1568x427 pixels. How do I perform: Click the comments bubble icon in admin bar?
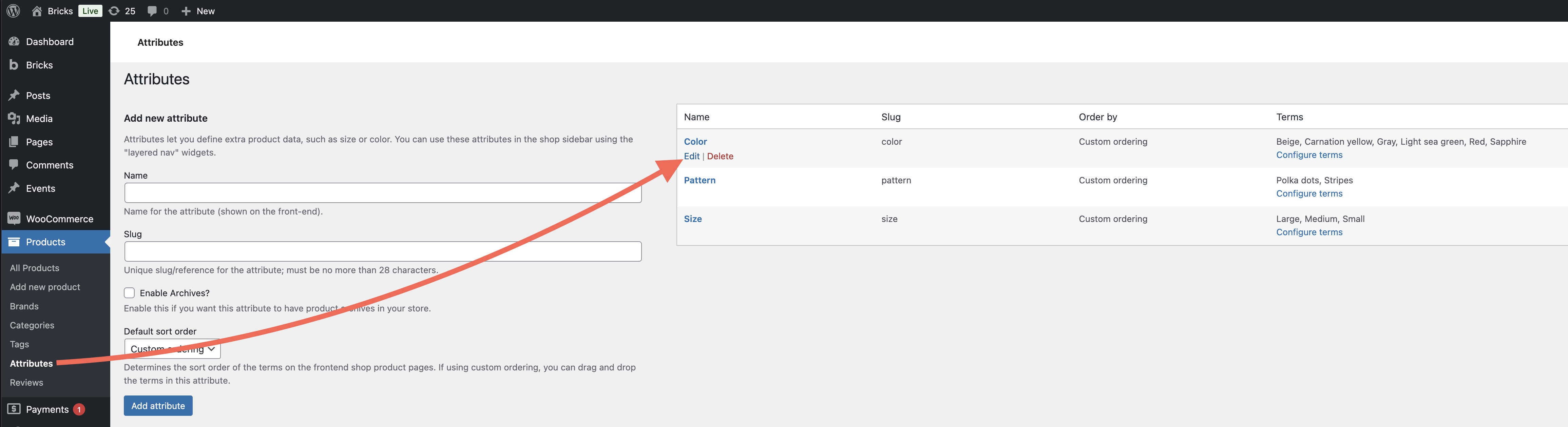click(152, 11)
